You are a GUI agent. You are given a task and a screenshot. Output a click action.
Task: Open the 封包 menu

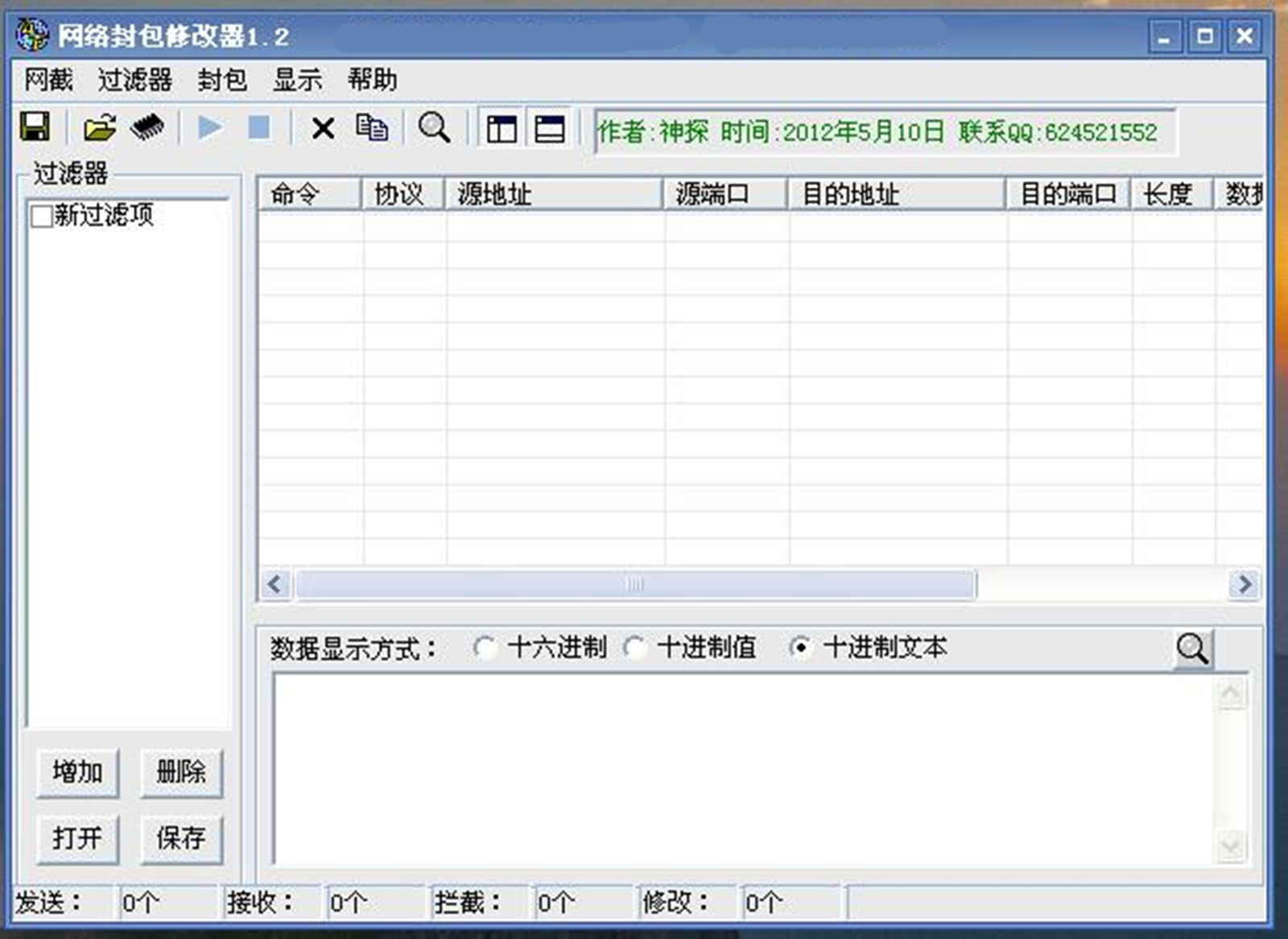point(221,80)
